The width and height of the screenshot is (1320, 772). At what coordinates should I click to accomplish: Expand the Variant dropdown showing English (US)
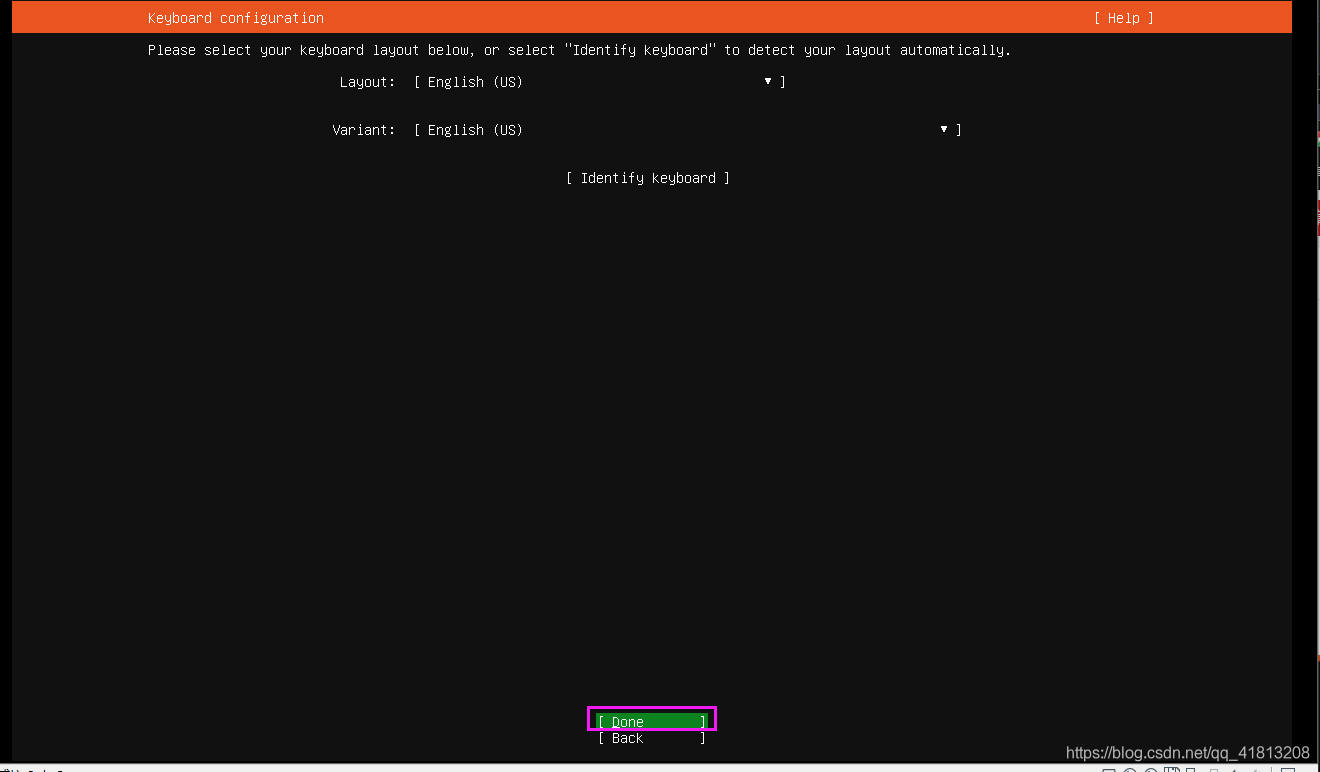click(688, 130)
